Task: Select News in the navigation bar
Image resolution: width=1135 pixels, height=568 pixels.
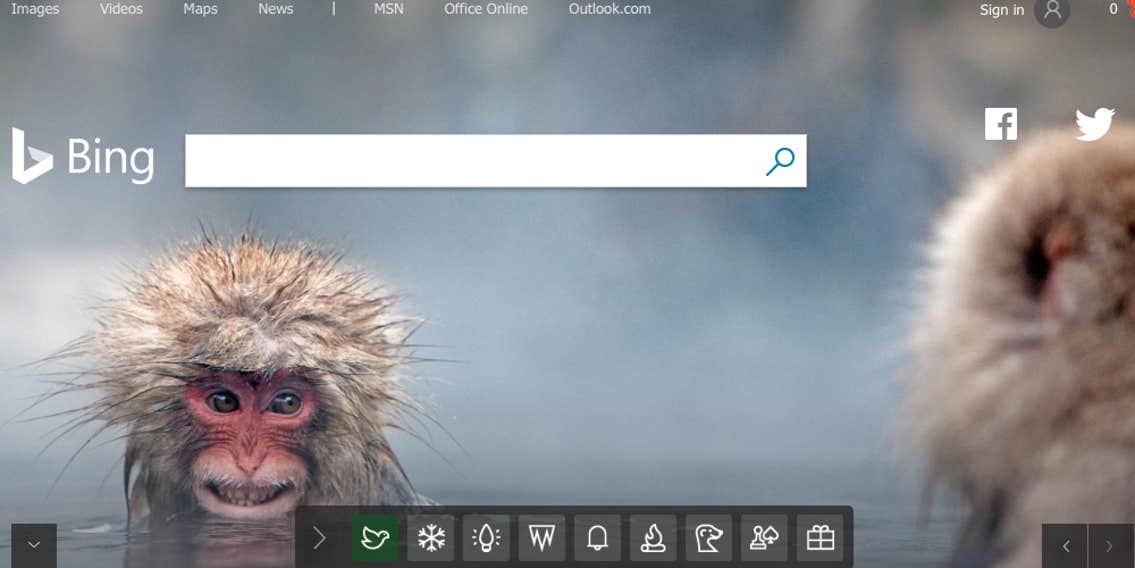Action: tap(276, 9)
